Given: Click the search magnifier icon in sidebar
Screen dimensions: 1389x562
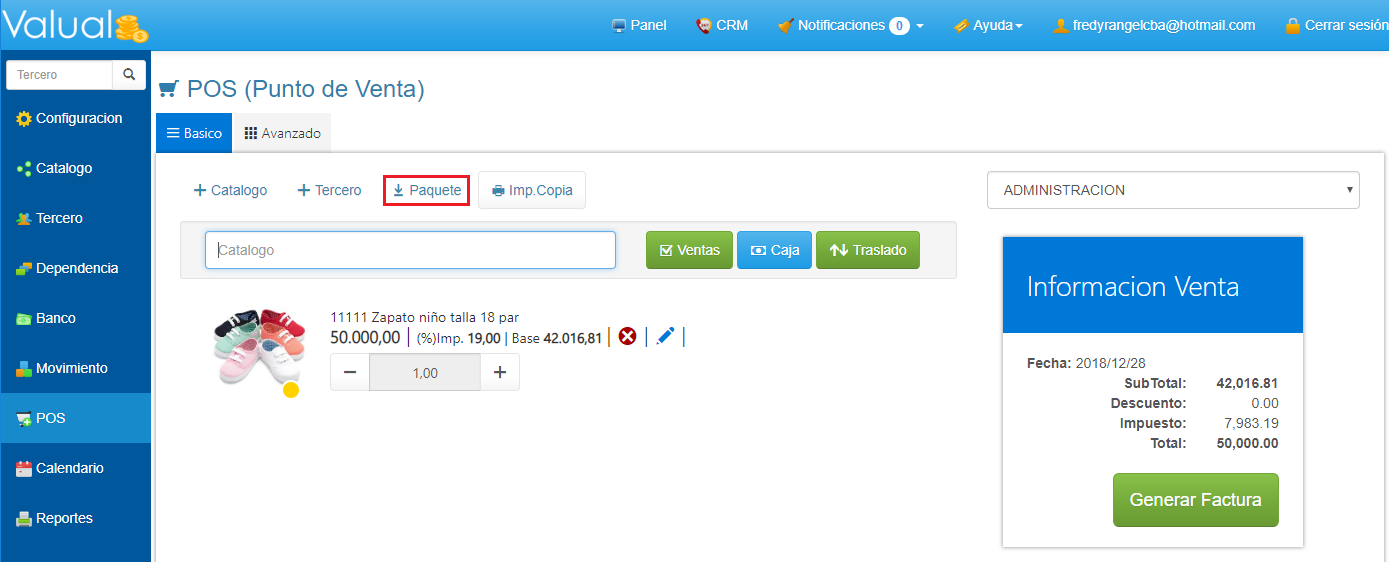Looking at the screenshot, I should [x=129, y=75].
